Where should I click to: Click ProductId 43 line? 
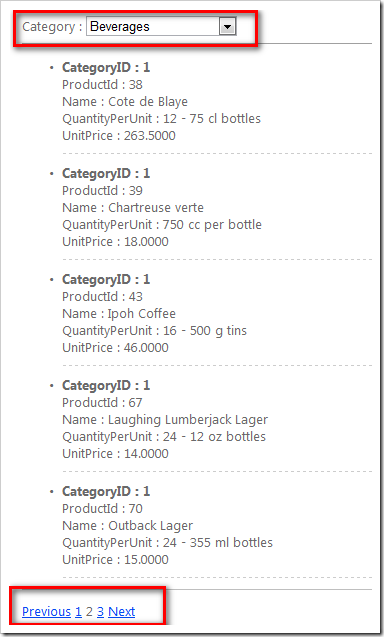[x=102, y=297]
